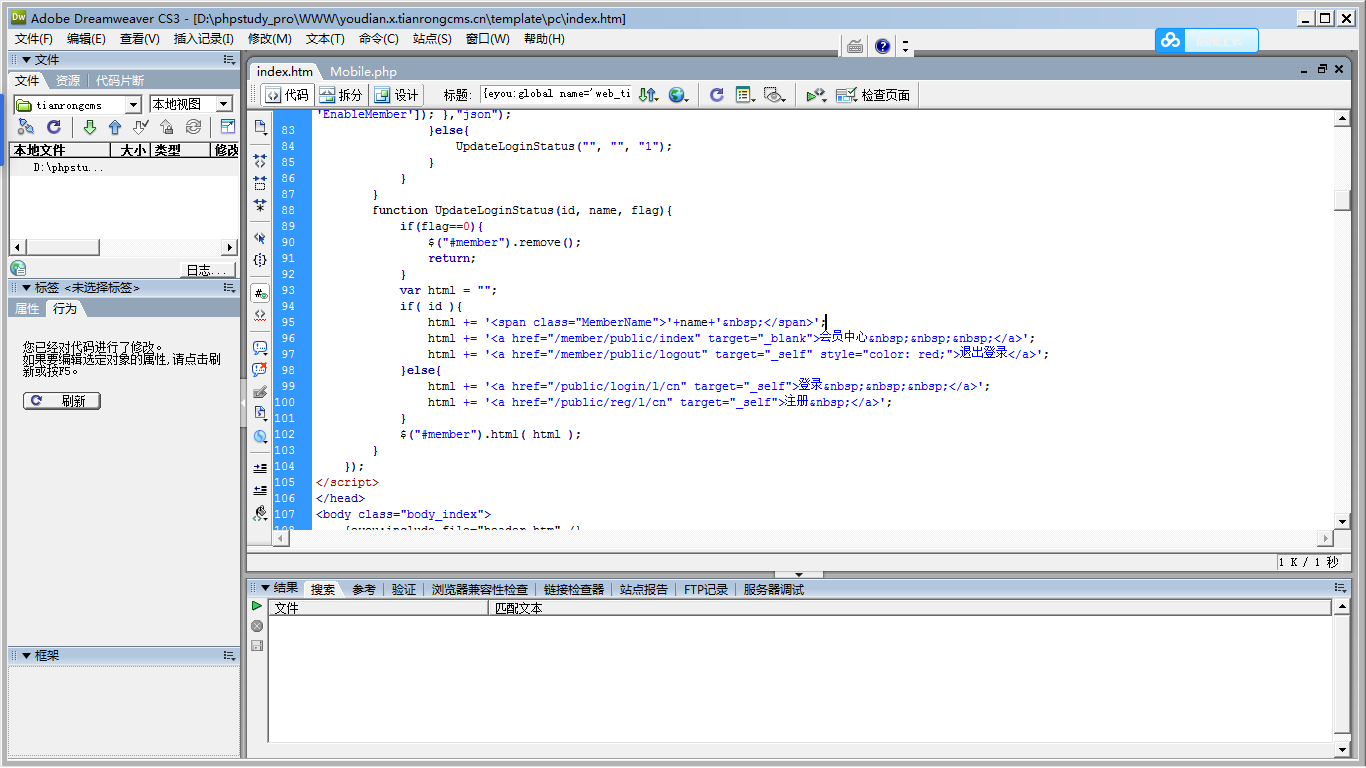Click the Refresh button in Tag panel

tap(62, 401)
